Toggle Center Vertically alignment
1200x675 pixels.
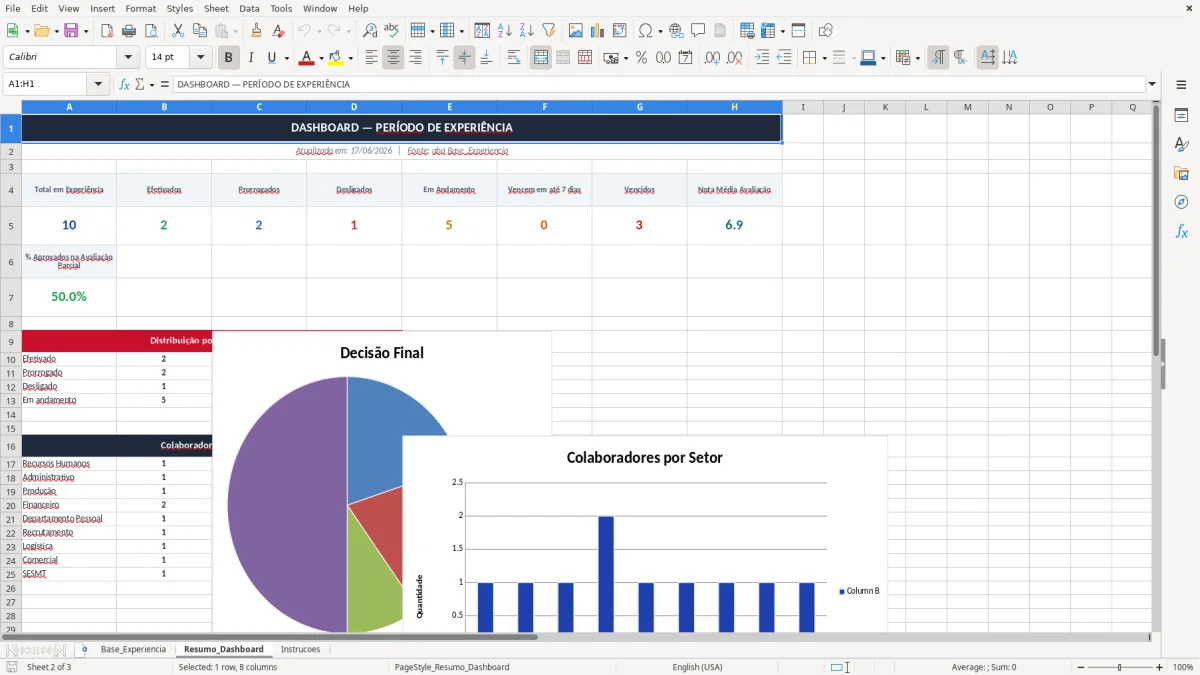[464, 58]
